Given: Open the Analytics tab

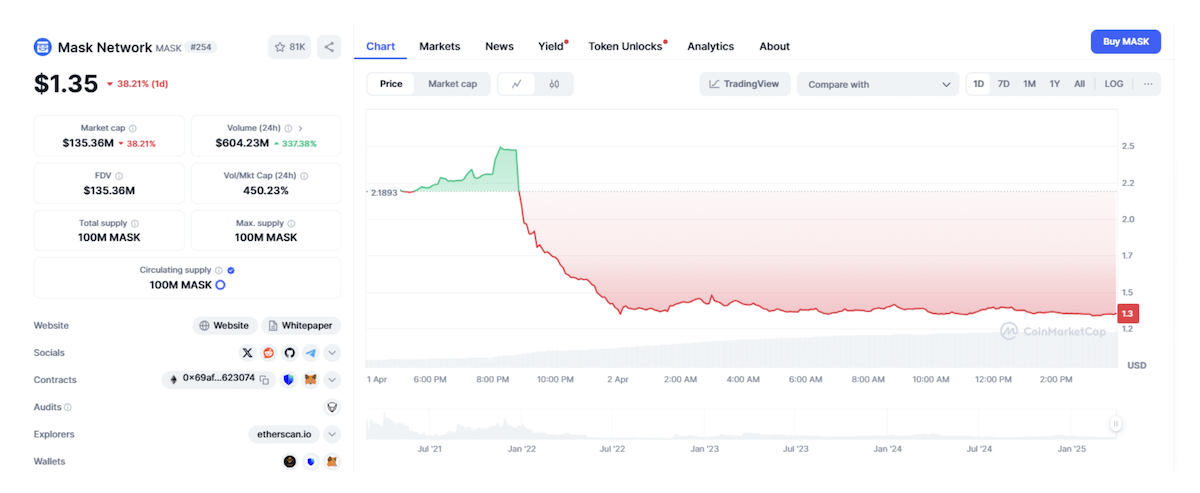Looking at the screenshot, I should pos(711,46).
